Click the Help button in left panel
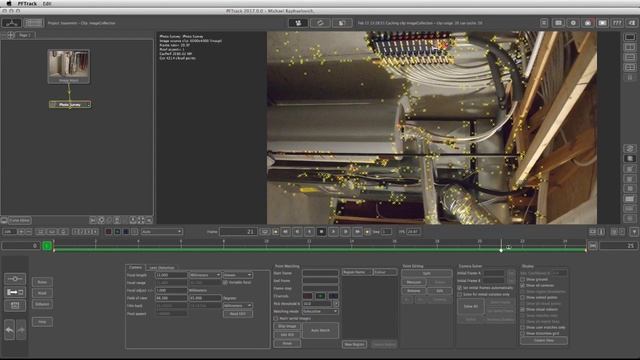Screen dimensions: 640x360 42,322
